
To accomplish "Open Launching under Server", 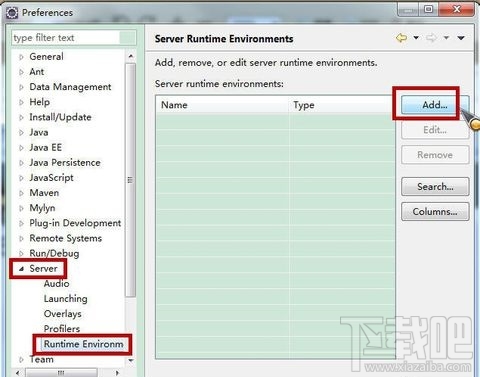I will pyautogui.click(x=66, y=299).
